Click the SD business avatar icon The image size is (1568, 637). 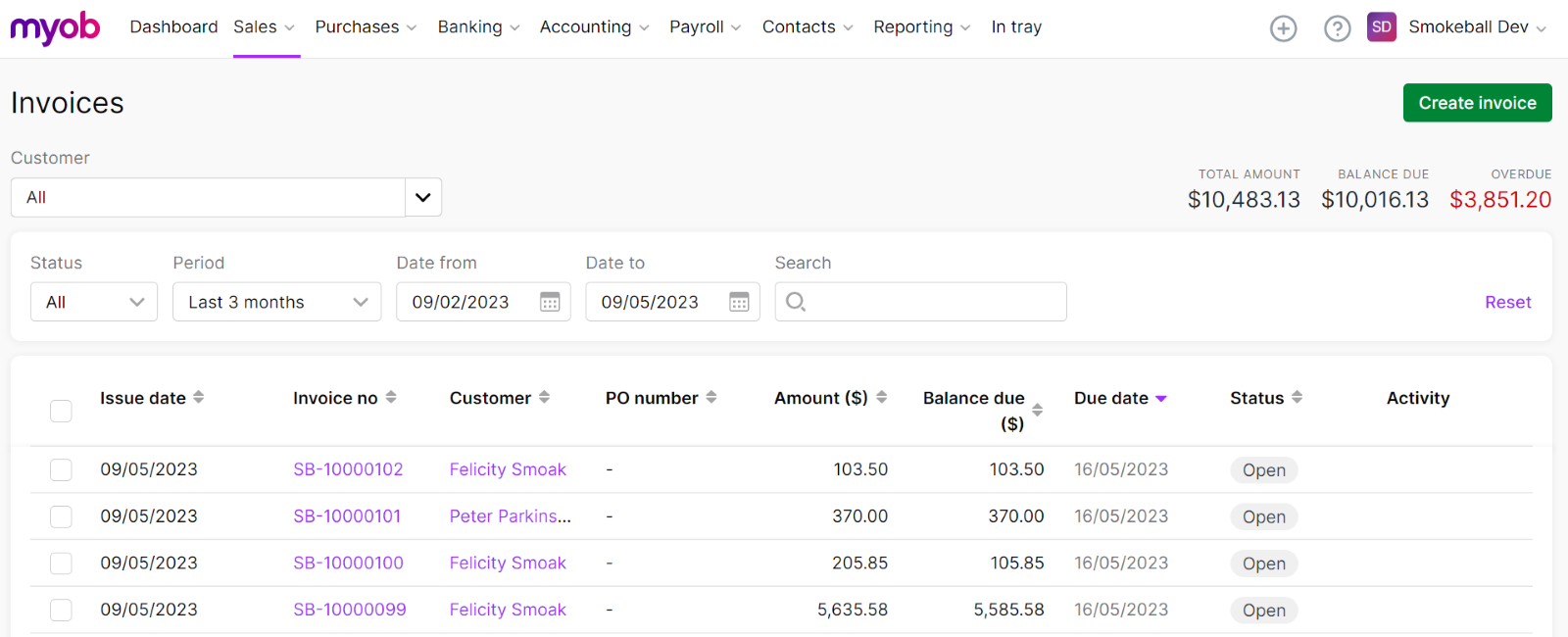[1381, 27]
